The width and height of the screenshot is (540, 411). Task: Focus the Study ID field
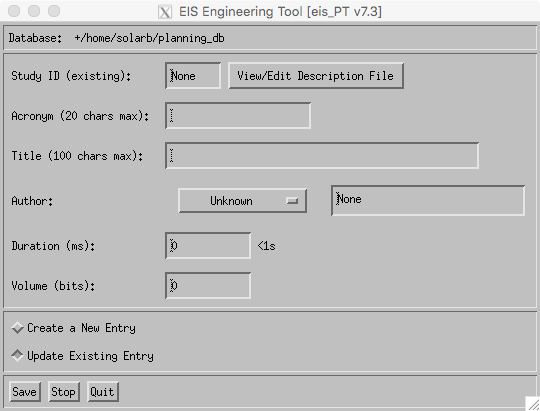193,75
